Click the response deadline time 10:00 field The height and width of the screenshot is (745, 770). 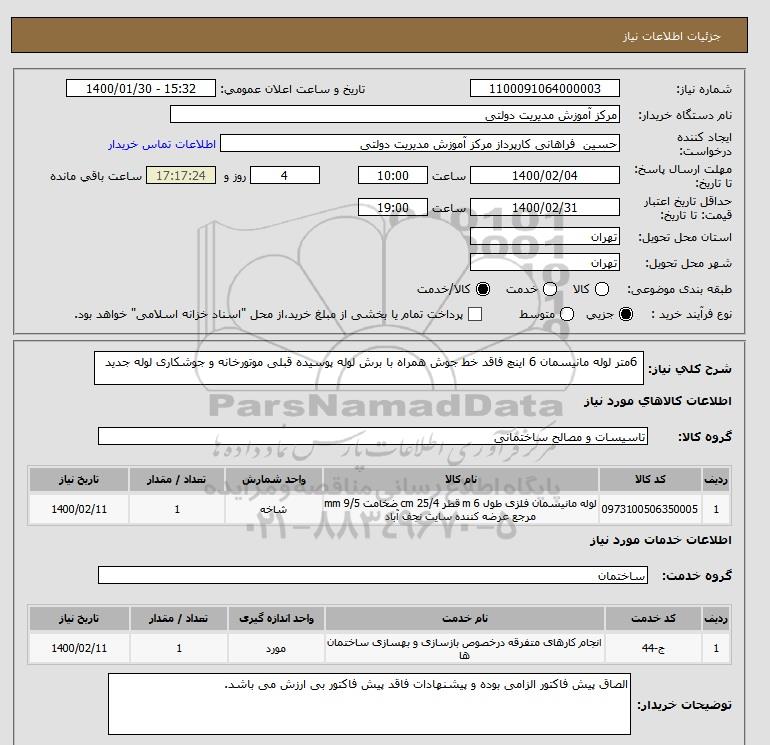point(393,175)
